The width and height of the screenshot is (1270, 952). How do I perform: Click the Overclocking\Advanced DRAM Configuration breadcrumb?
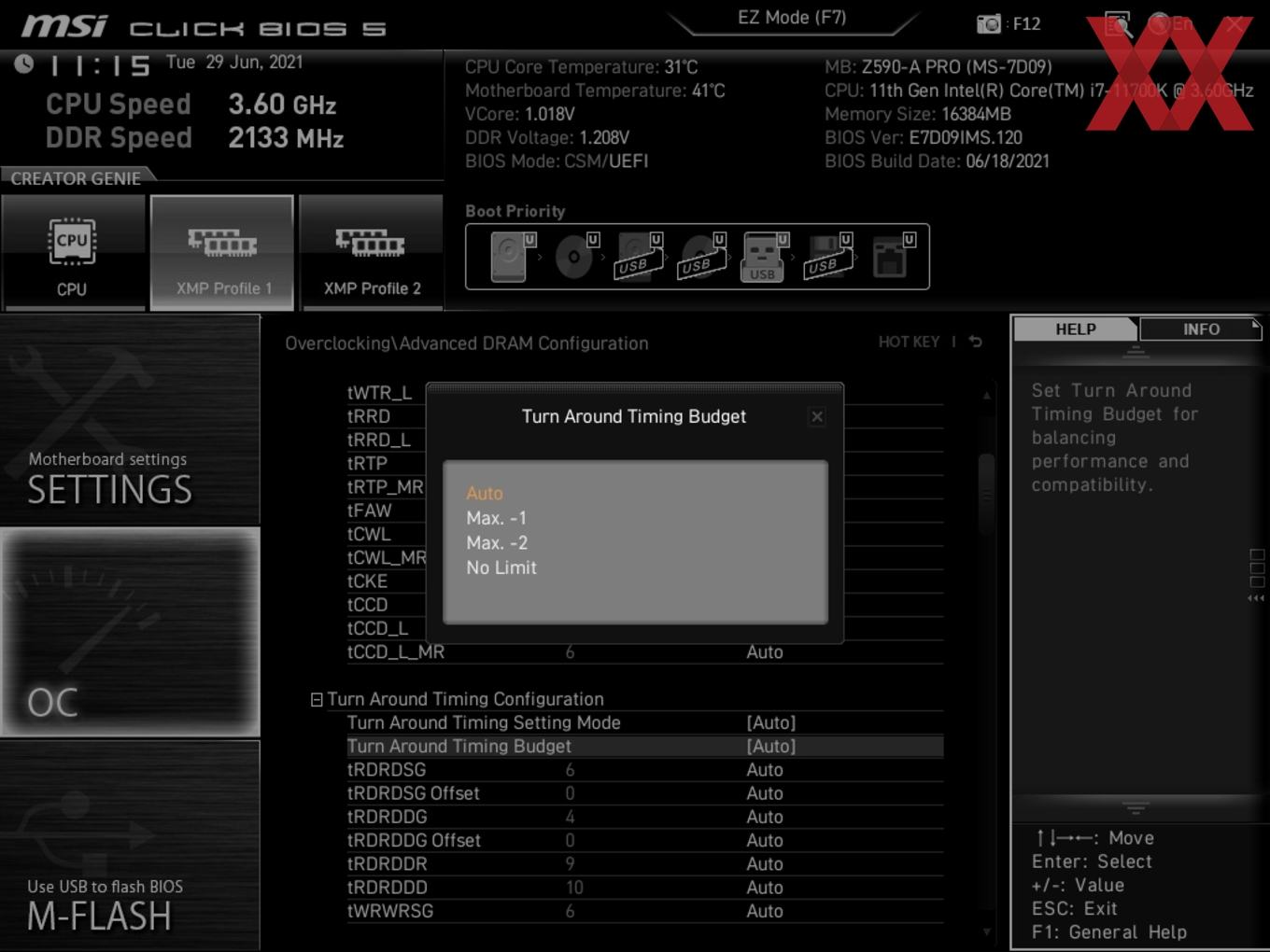click(467, 343)
